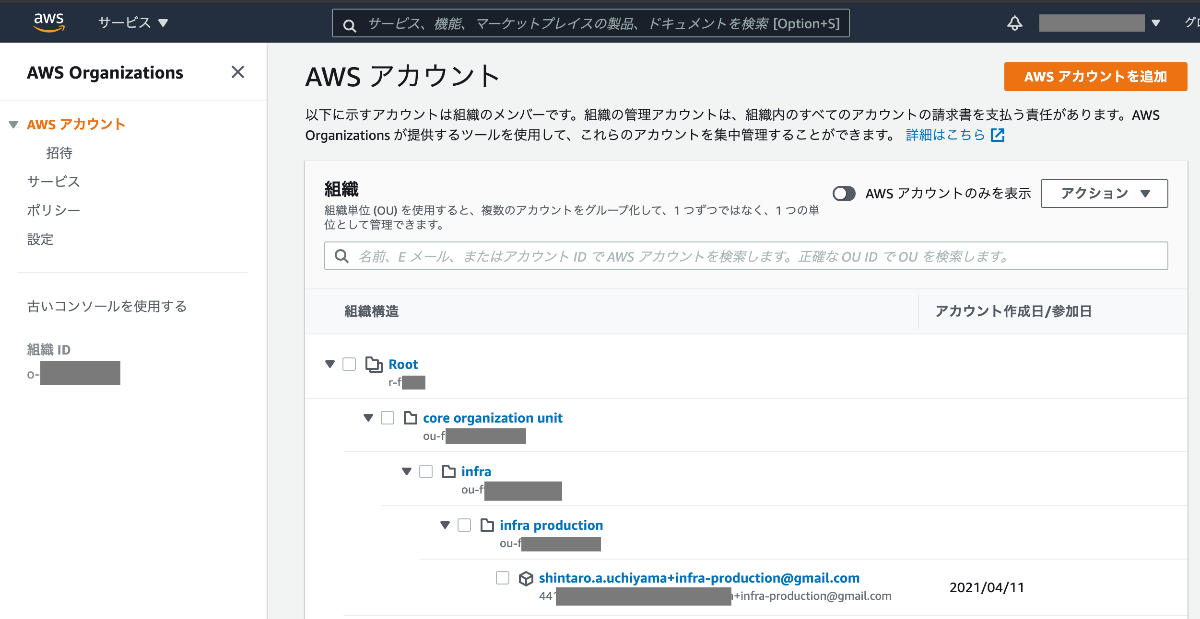Open the notifications bell icon
Image resolution: width=1200 pixels, height=619 pixels.
coord(1015,22)
